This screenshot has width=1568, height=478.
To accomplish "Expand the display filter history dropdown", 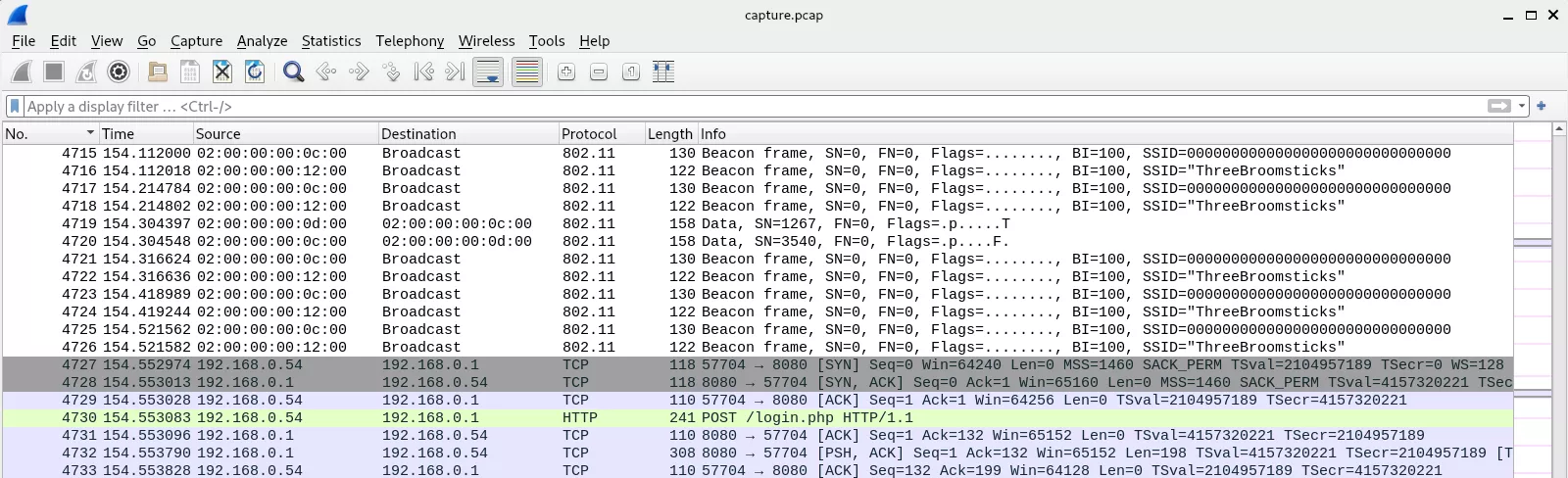I will pos(1522,106).
